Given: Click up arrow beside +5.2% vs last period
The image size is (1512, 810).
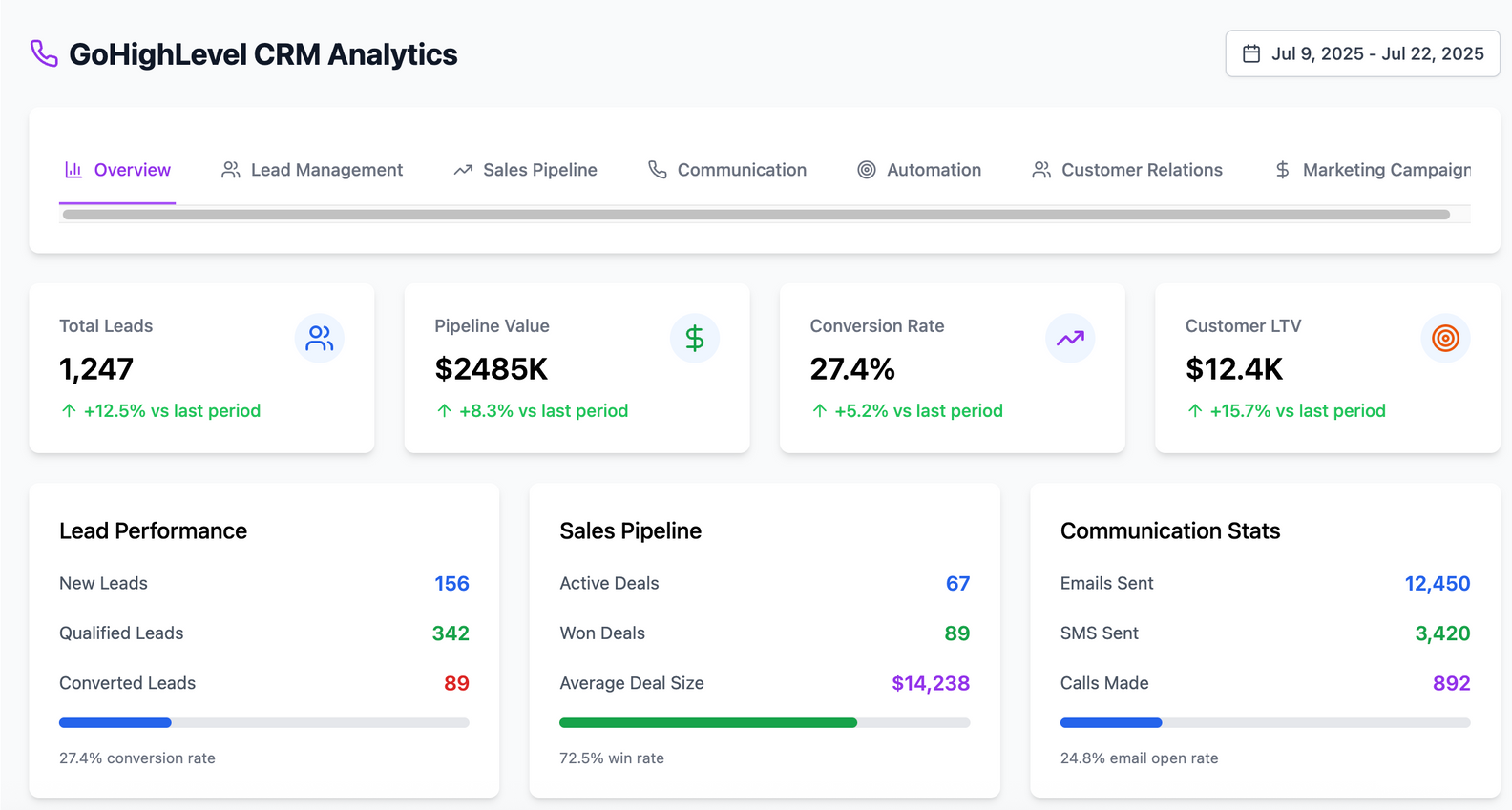Looking at the screenshot, I should [820, 411].
